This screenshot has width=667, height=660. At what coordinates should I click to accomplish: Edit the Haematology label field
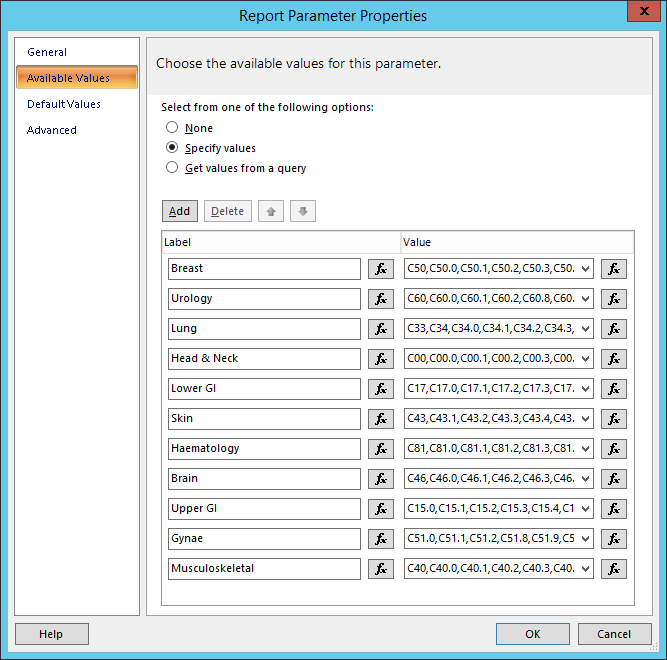[x=264, y=449]
